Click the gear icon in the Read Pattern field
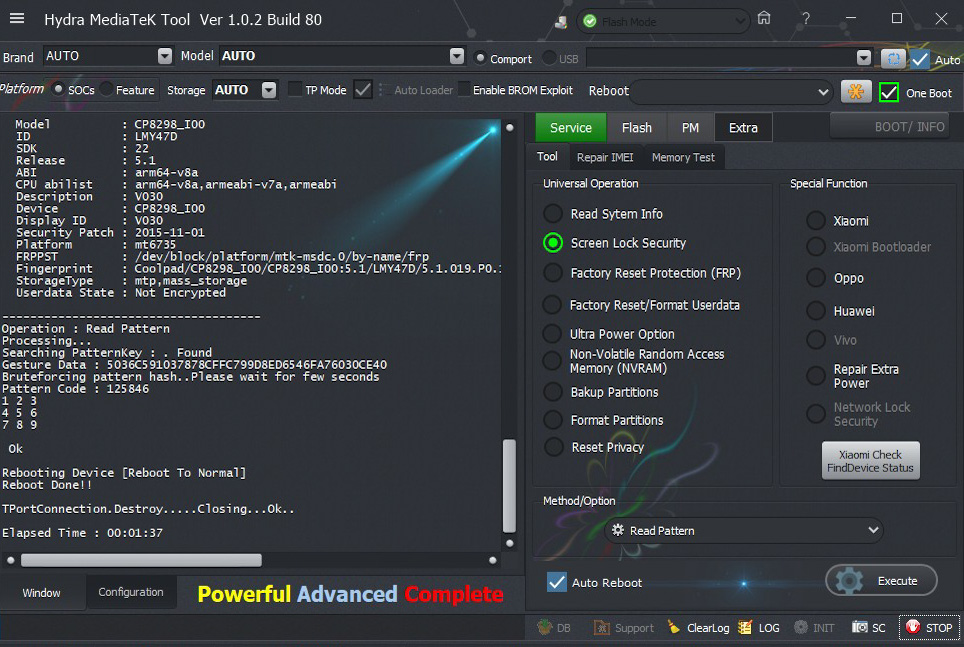 point(618,530)
